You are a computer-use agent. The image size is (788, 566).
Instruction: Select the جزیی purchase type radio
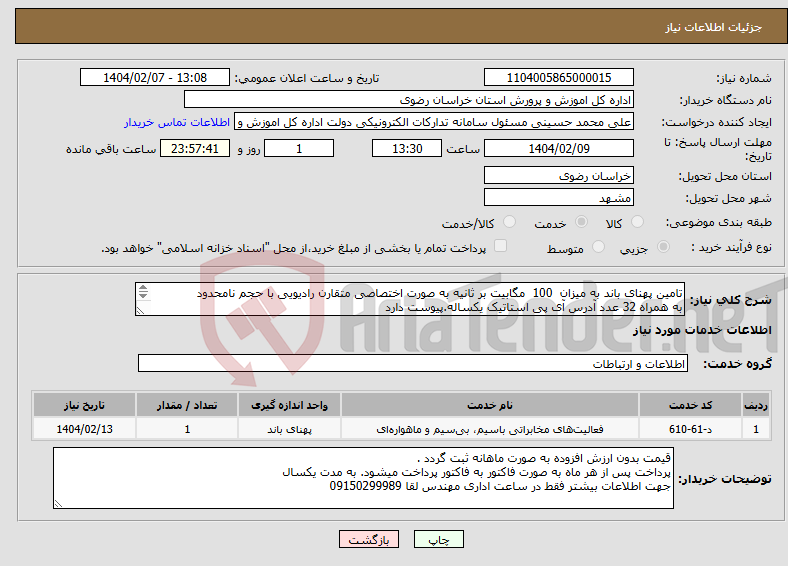pos(663,246)
